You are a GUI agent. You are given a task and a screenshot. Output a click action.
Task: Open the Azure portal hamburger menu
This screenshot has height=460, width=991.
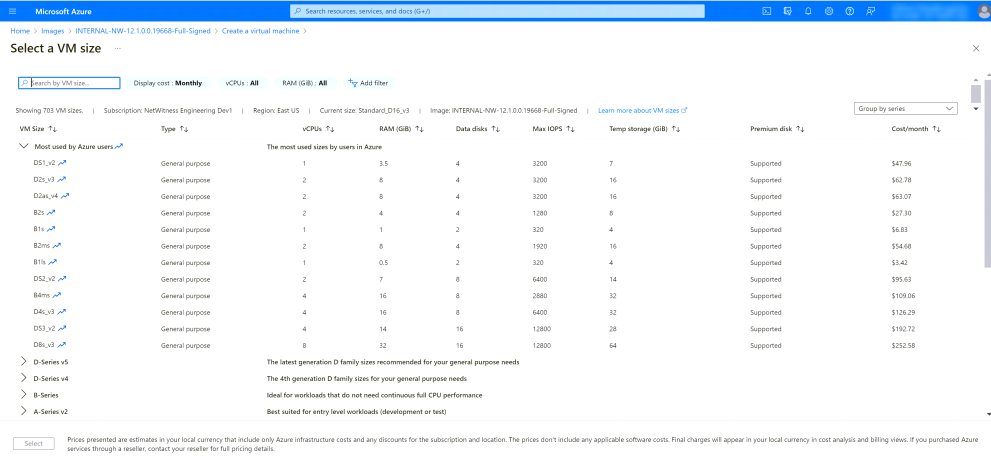pyautogui.click(x=14, y=11)
